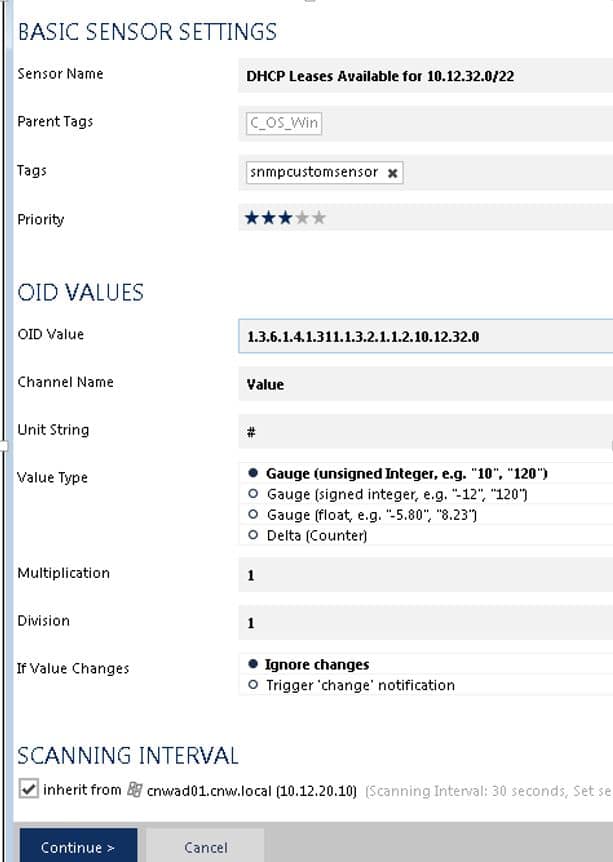Set priority to five stars
Screen dimensions: 613x862
click(319, 218)
